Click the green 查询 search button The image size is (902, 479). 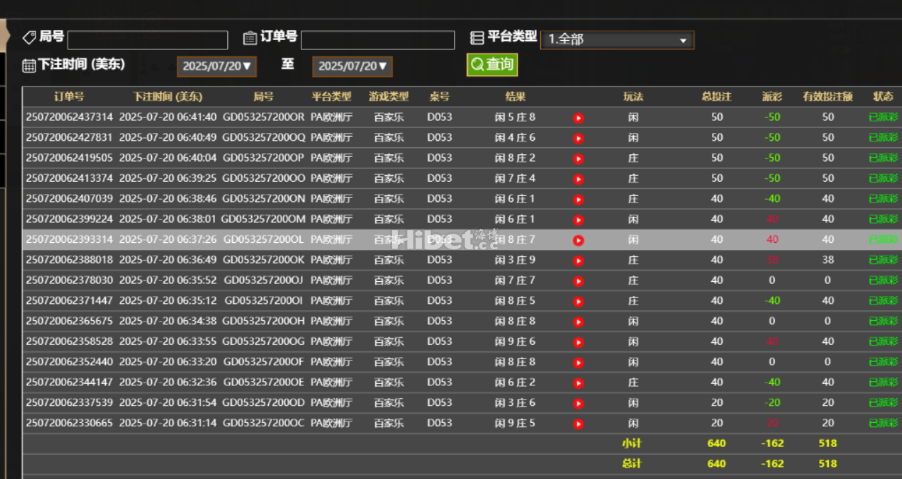point(492,65)
